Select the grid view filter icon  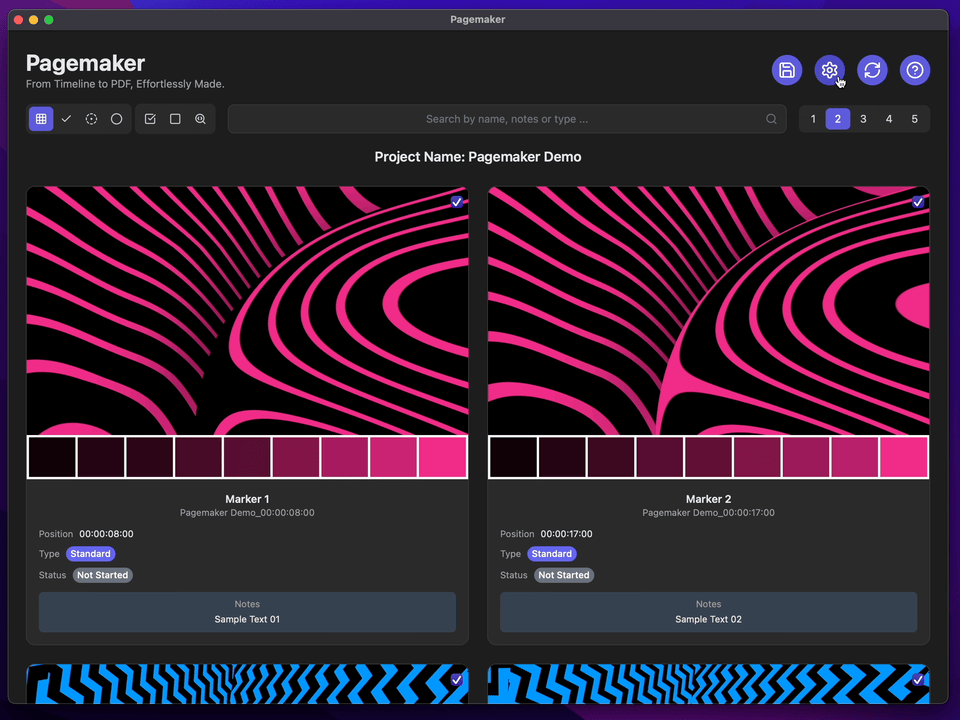(41, 119)
